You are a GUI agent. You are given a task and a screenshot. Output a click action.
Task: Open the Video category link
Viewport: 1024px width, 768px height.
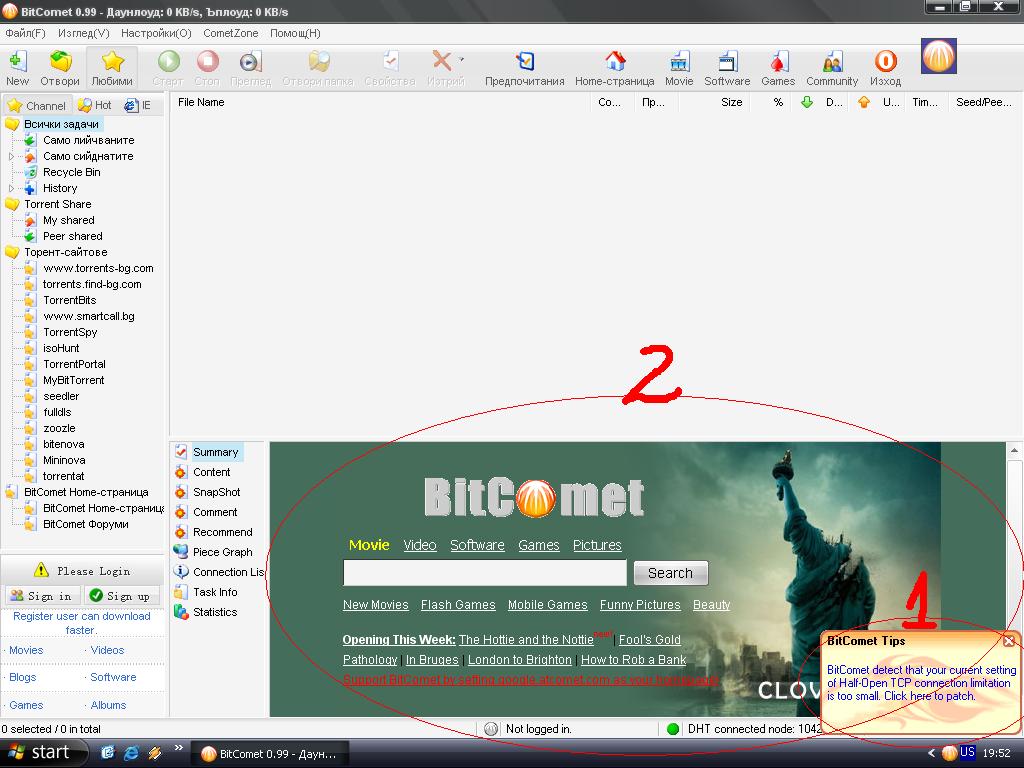[420, 545]
